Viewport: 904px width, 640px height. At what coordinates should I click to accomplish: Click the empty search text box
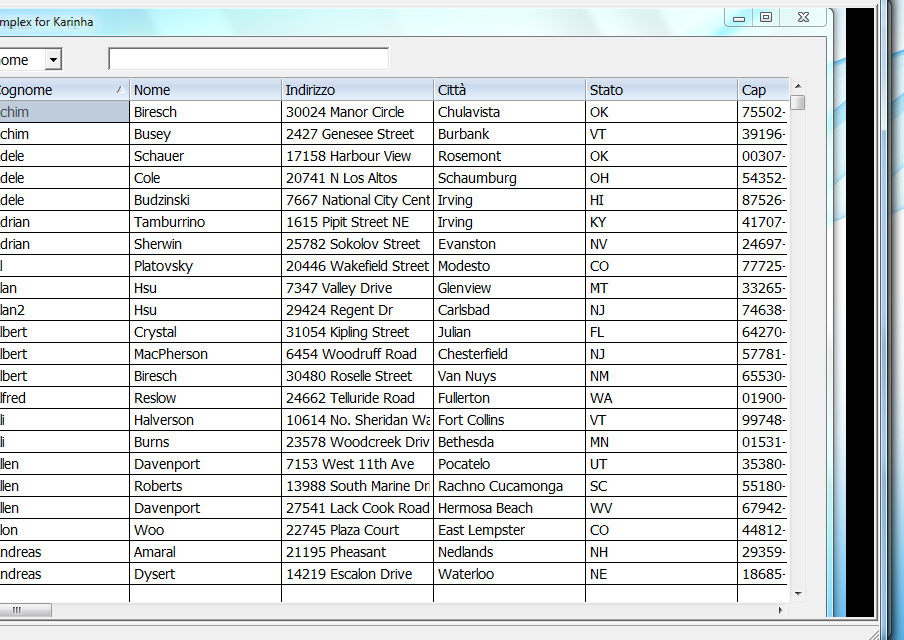pos(248,59)
